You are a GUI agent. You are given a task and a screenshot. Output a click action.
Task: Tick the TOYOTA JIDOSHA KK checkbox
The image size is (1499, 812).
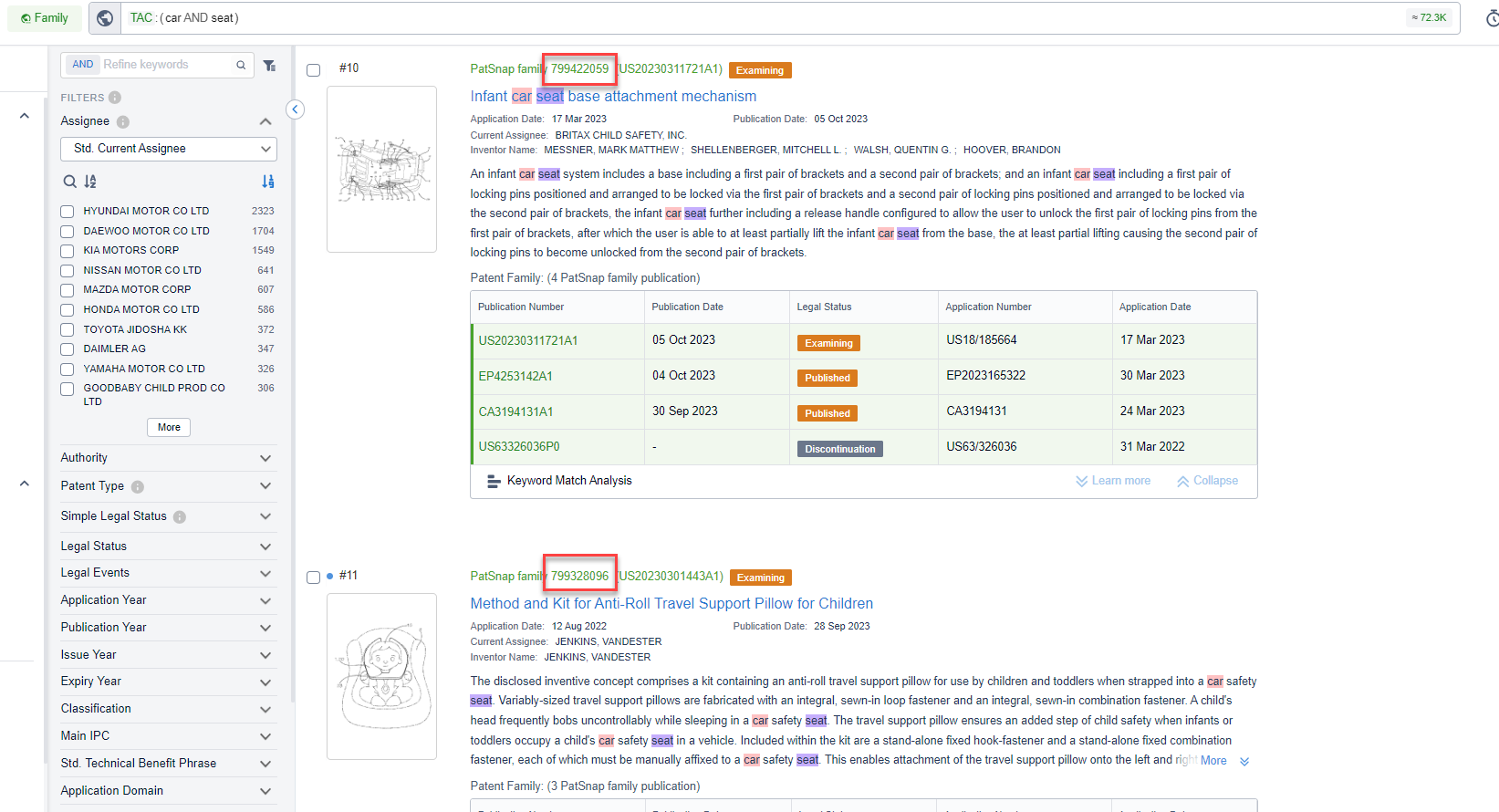(x=68, y=329)
